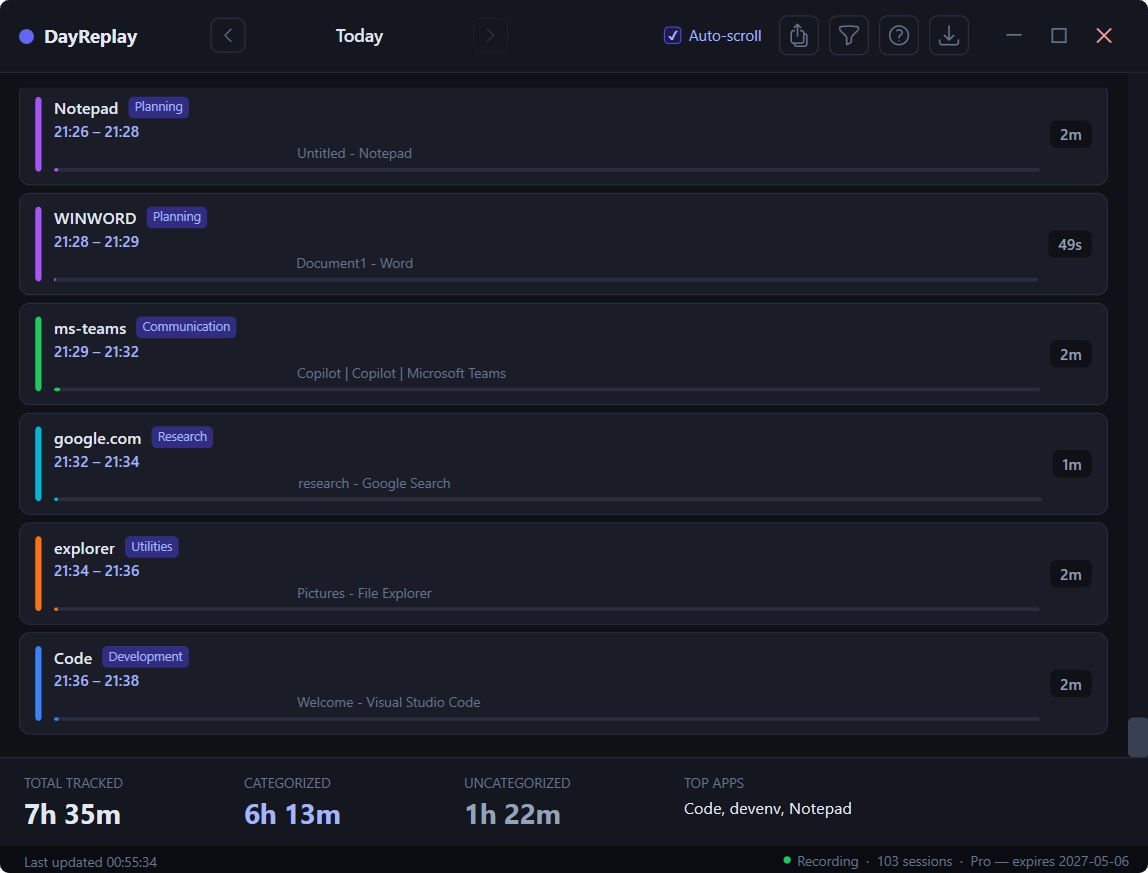Click the 49s duration badge on WINWORD
This screenshot has height=873, width=1148.
click(1070, 245)
